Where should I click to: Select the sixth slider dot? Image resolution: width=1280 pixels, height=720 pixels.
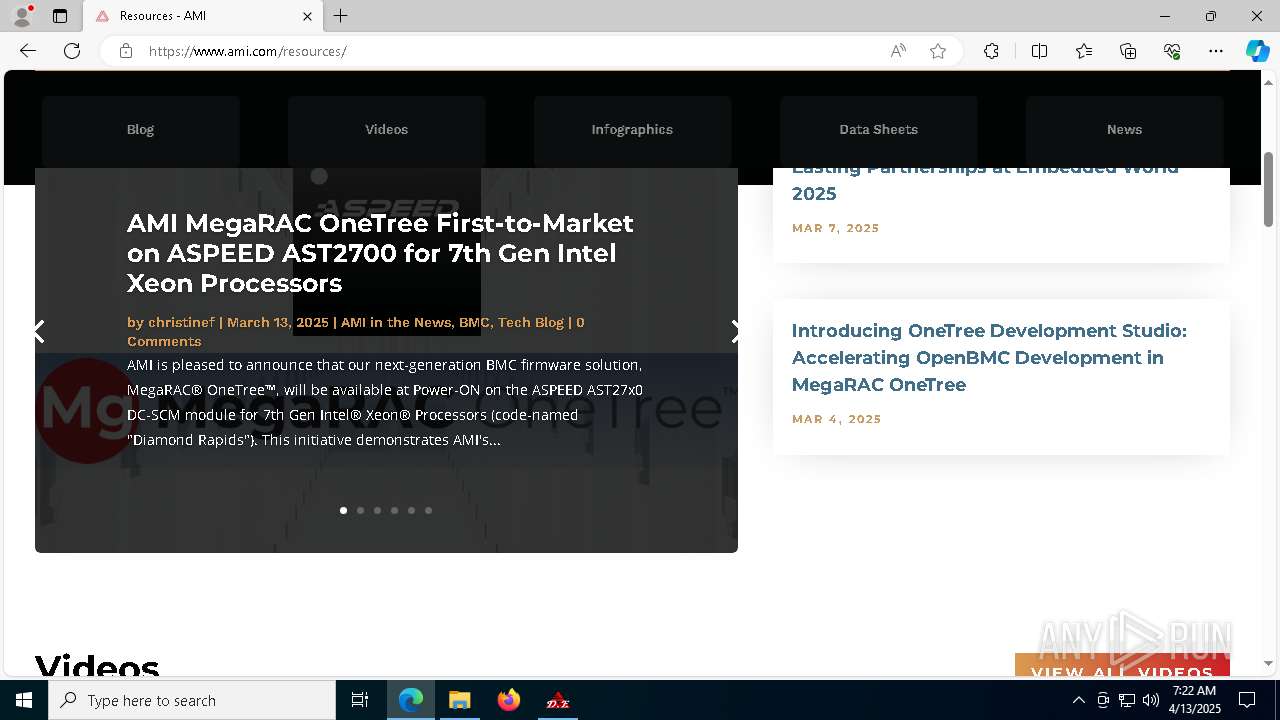(428, 510)
